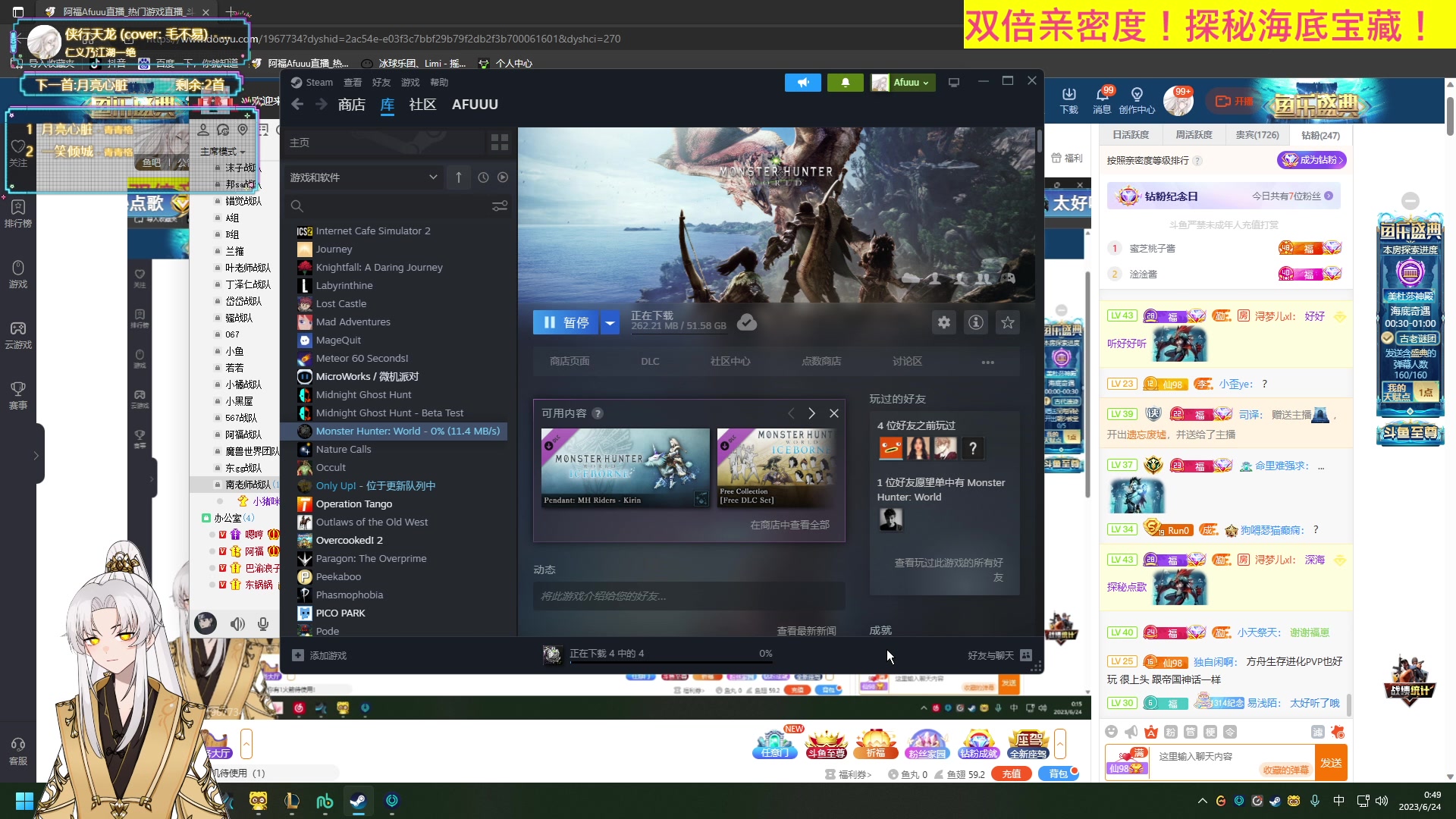
Task: Click friend recommendation text box
Action: 689,596
